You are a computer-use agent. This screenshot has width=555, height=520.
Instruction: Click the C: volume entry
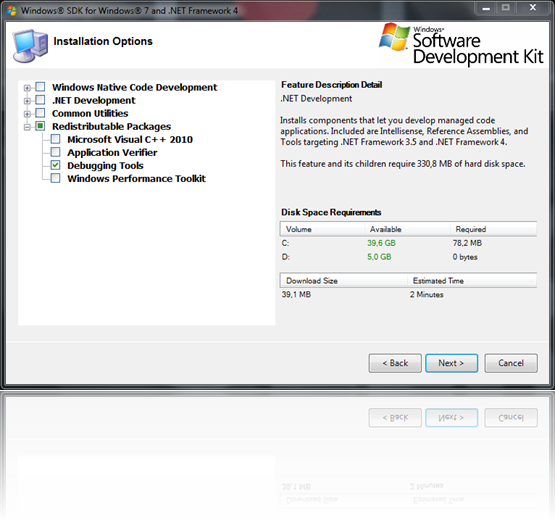point(285,243)
